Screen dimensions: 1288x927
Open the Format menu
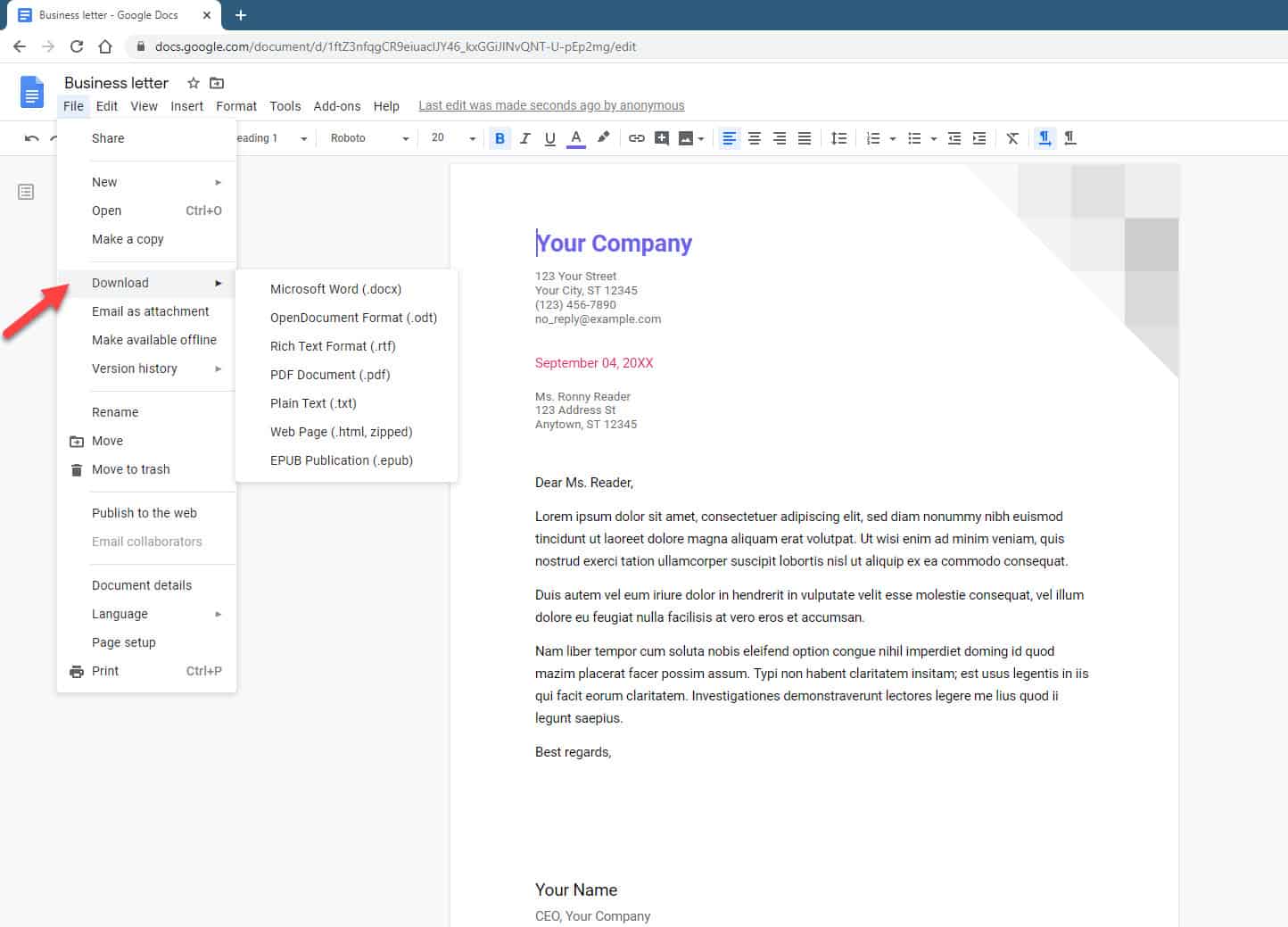pyautogui.click(x=236, y=106)
